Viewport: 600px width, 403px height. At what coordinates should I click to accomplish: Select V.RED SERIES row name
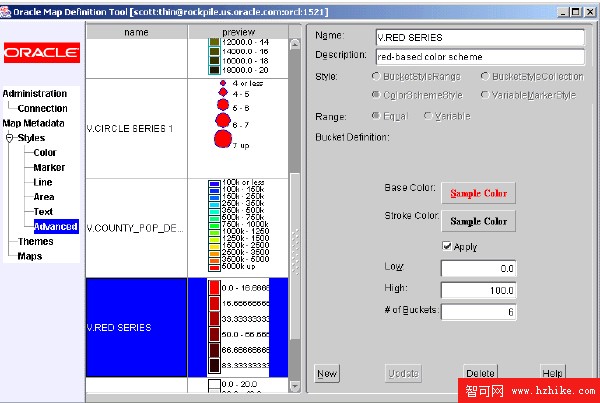click(137, 328)
